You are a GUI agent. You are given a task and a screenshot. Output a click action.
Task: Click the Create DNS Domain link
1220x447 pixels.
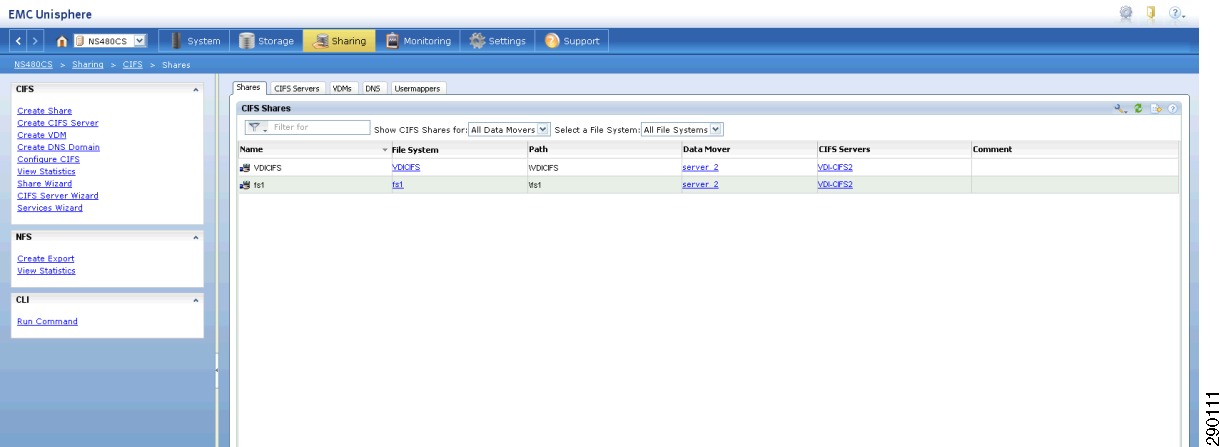point(58,147)
